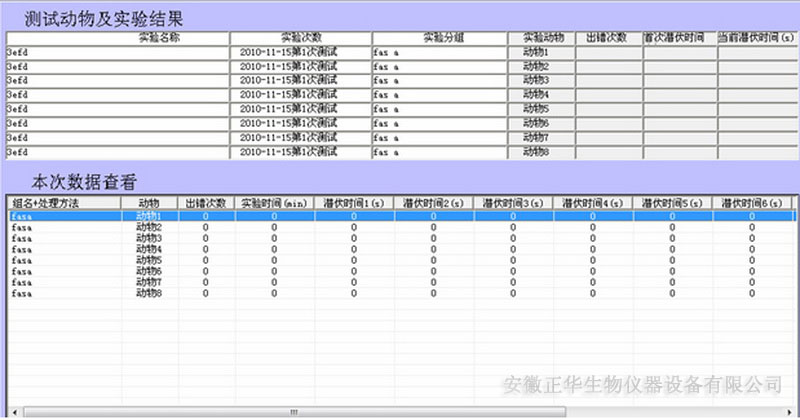800x420 pixels.
Task: Click the 出错次数 field in the top 动物1 row
Action: click(x=609, y=53)
